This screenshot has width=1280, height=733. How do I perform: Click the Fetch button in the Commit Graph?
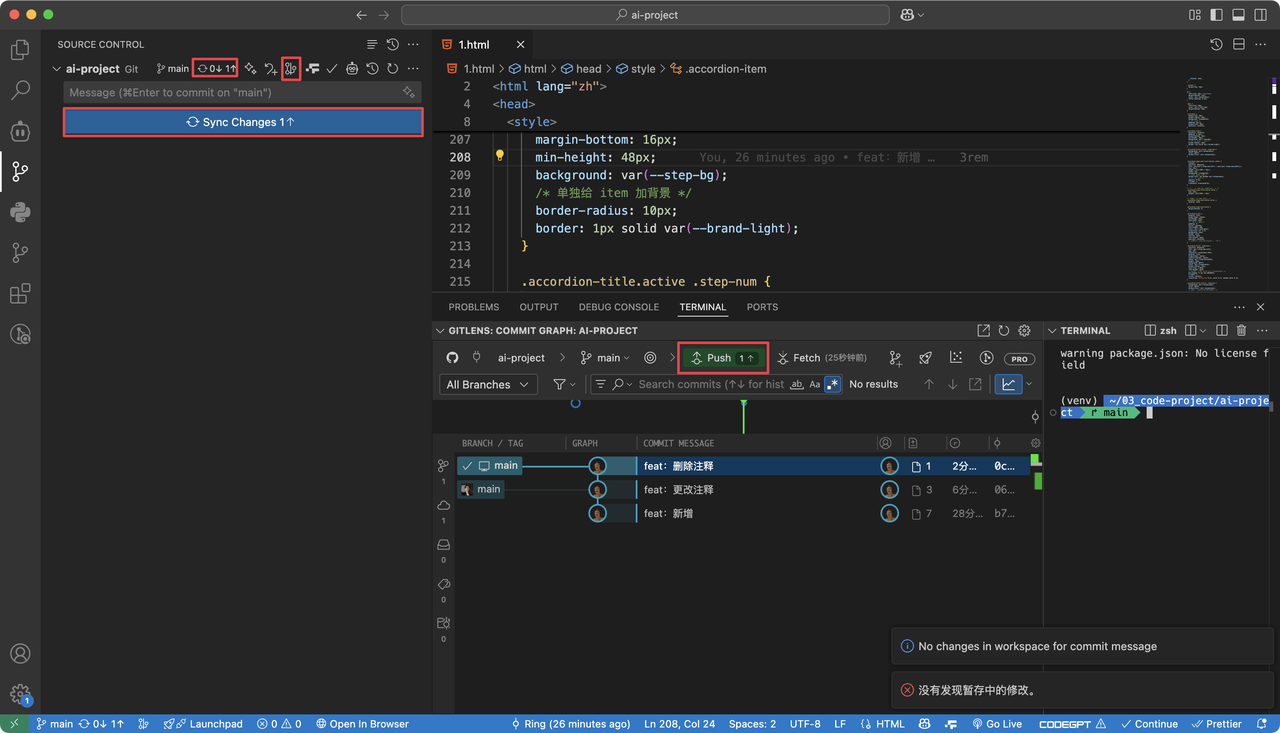pos(820,358)
